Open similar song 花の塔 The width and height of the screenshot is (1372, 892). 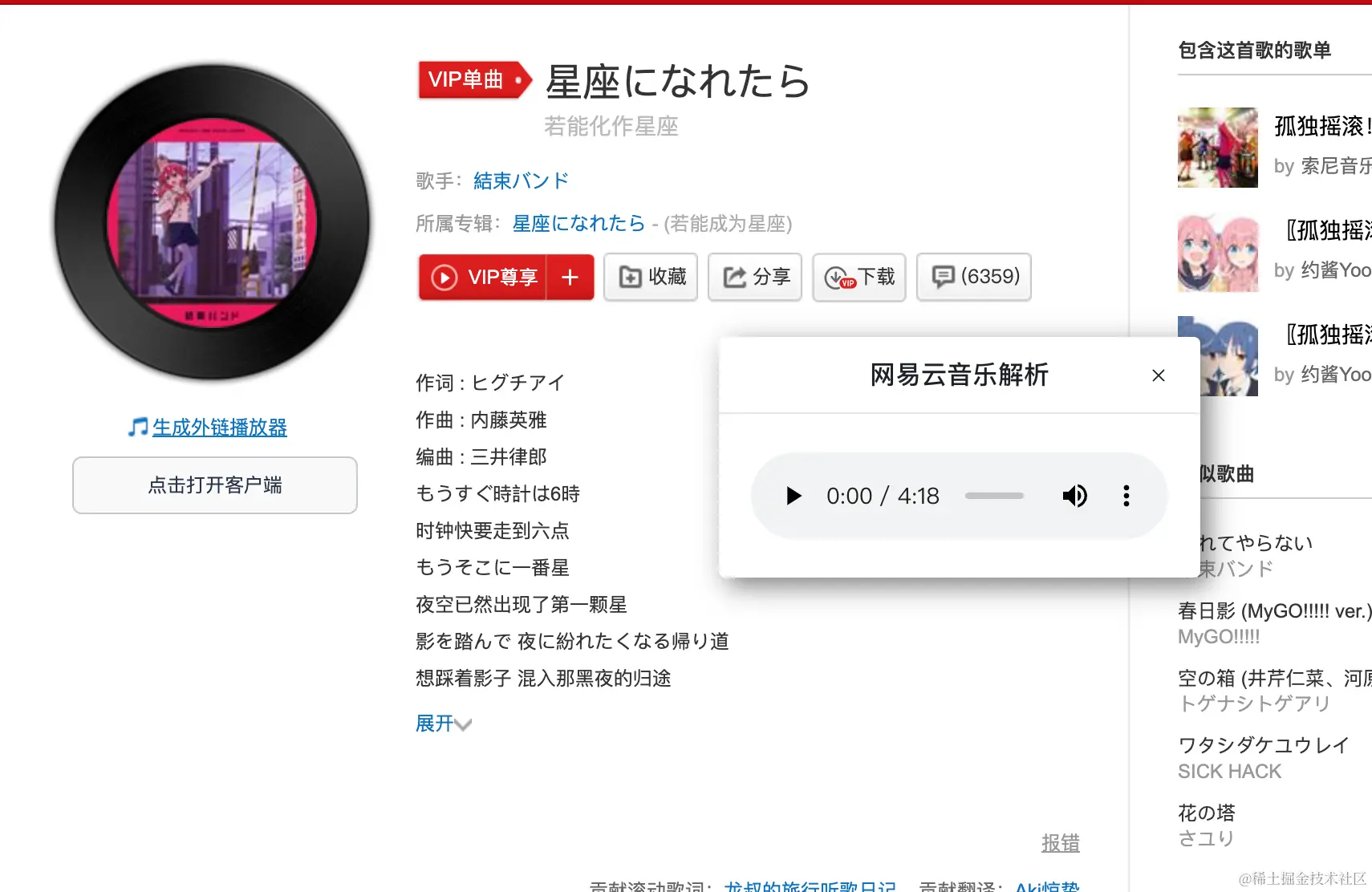[x=1207, y=813]
